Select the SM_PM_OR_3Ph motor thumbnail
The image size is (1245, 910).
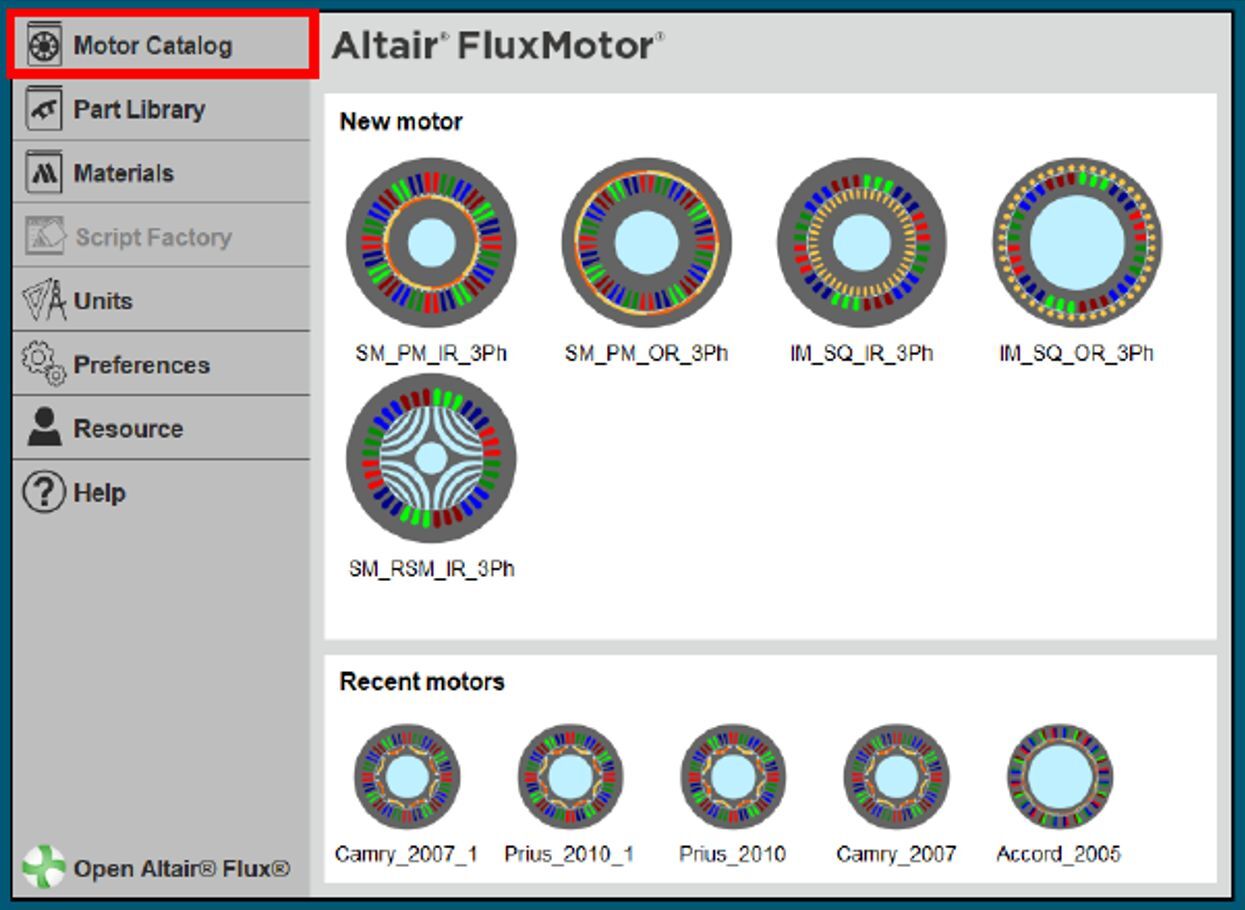[x=647, y=243]
